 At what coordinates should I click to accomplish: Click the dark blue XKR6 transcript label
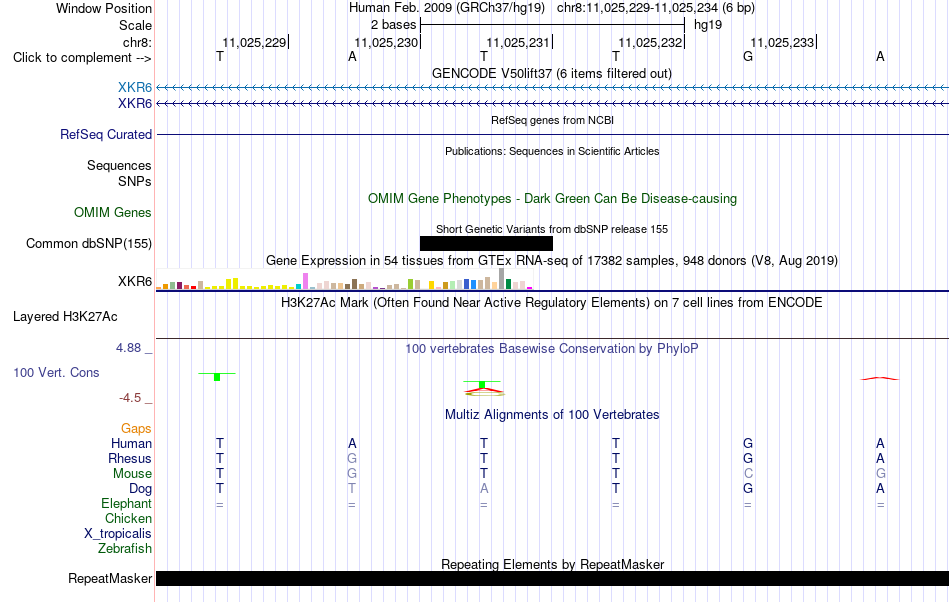point(135,104)
